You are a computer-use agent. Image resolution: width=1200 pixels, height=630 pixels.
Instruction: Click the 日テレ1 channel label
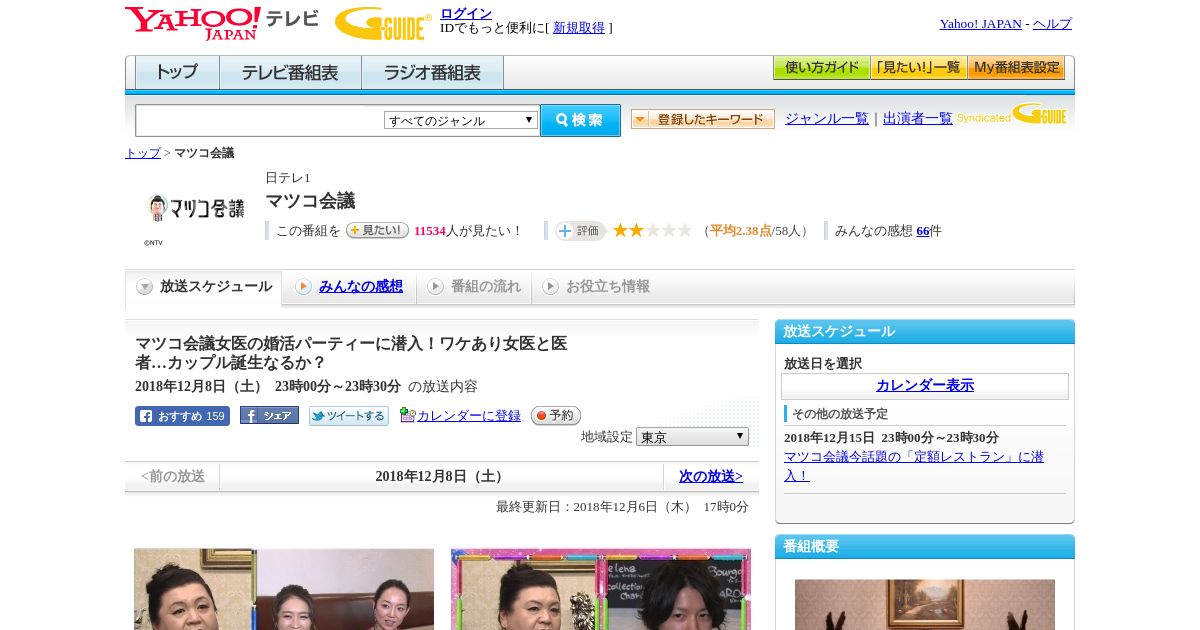tap(288, 177)
